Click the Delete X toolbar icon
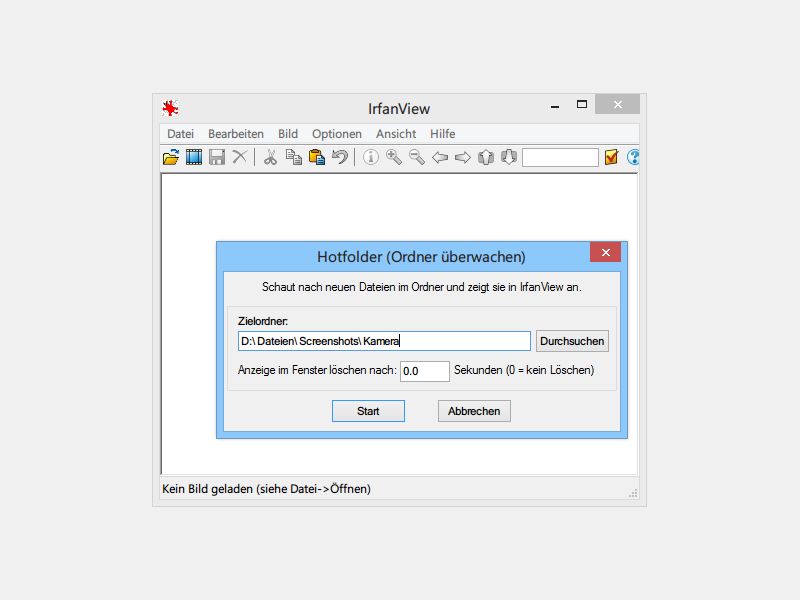 pyautogui.click(x=240, y=157)
